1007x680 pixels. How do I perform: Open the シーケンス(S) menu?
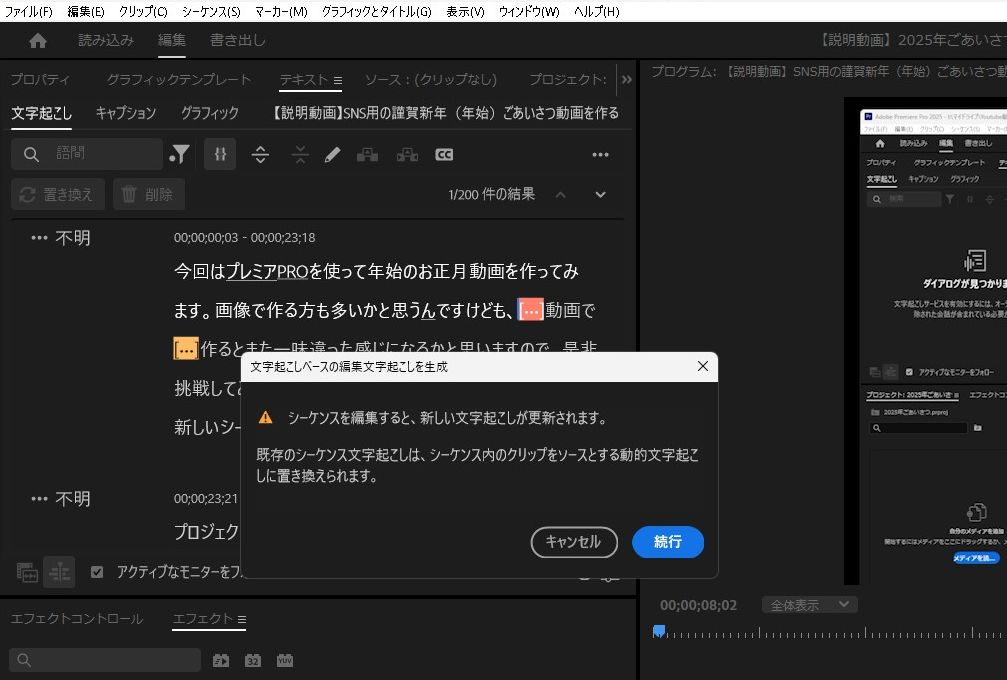coord(210,11)
